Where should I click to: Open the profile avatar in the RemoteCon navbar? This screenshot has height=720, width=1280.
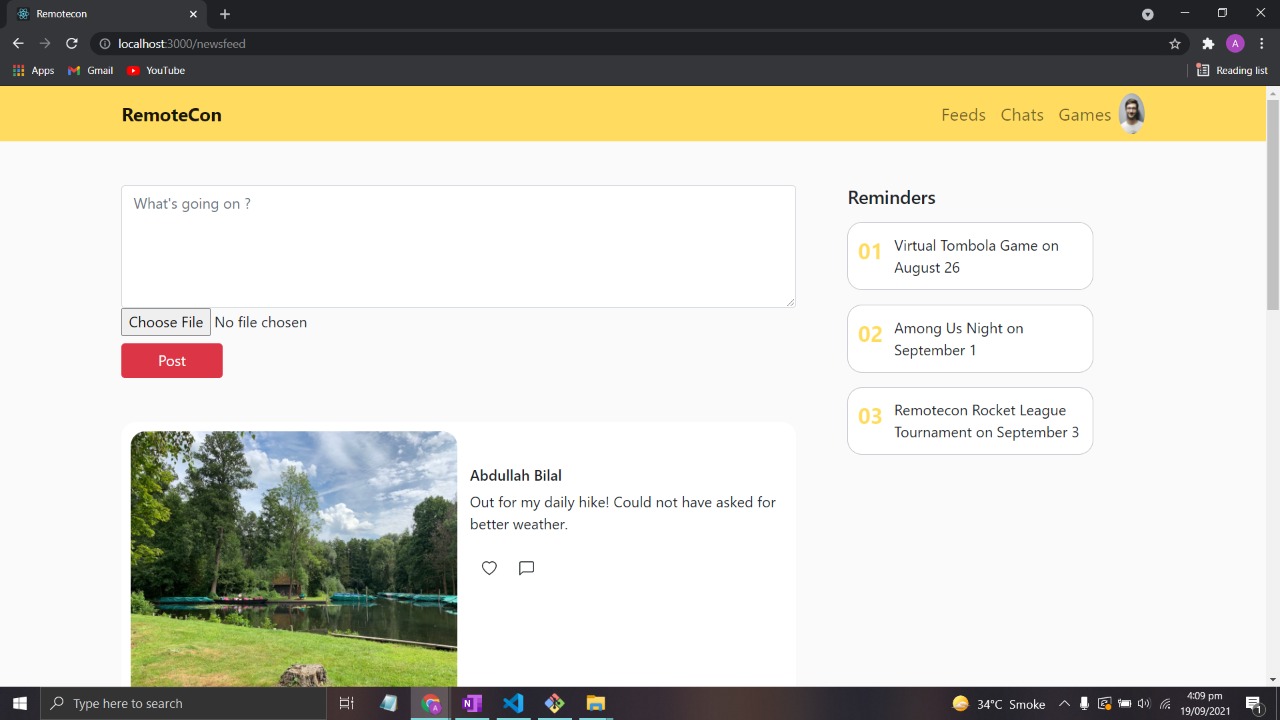coord(1131,114)
